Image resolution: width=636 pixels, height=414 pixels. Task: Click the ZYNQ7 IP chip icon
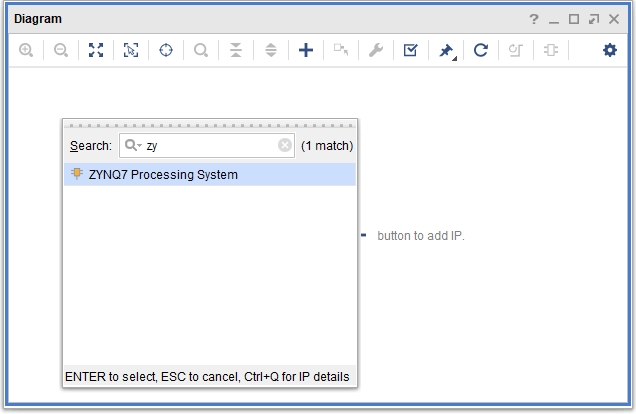pyautogui.click(x=76, y=174)
